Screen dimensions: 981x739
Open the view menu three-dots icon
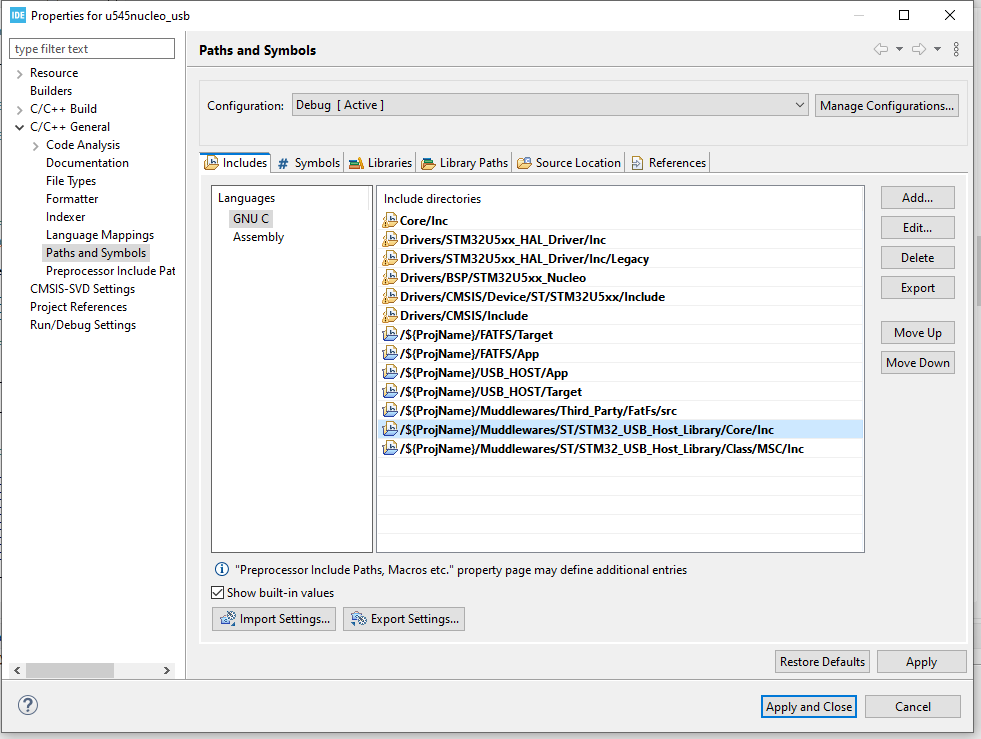click(x=956, y=50)
